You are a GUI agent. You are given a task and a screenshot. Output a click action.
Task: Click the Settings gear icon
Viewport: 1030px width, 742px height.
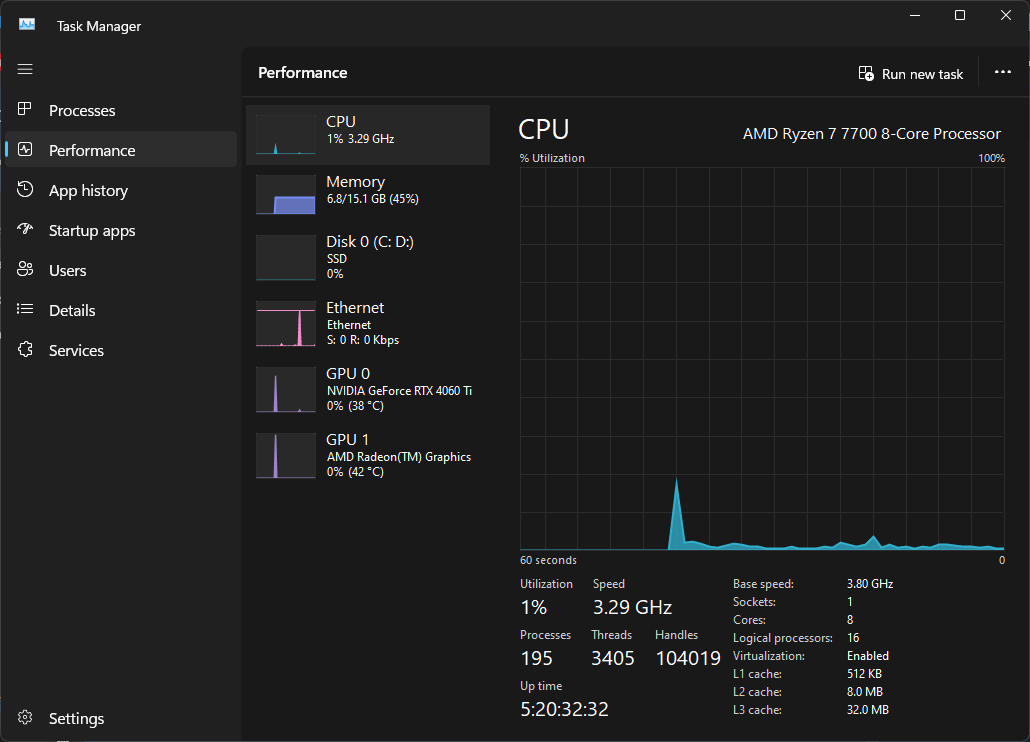point(25,717)
